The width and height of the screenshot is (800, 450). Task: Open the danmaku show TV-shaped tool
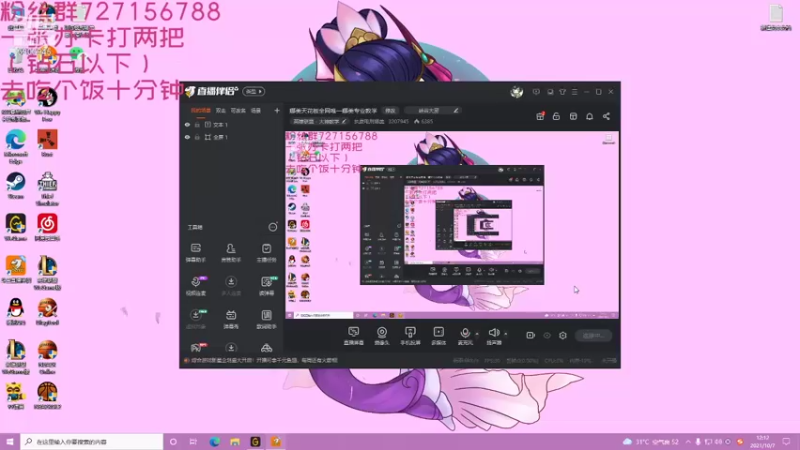pos(231,319)
